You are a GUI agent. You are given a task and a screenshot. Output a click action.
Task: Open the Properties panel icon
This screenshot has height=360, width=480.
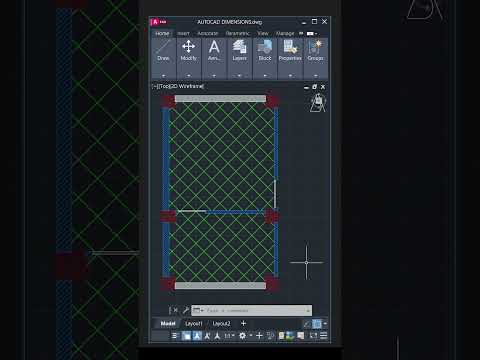tap(290, 47)
